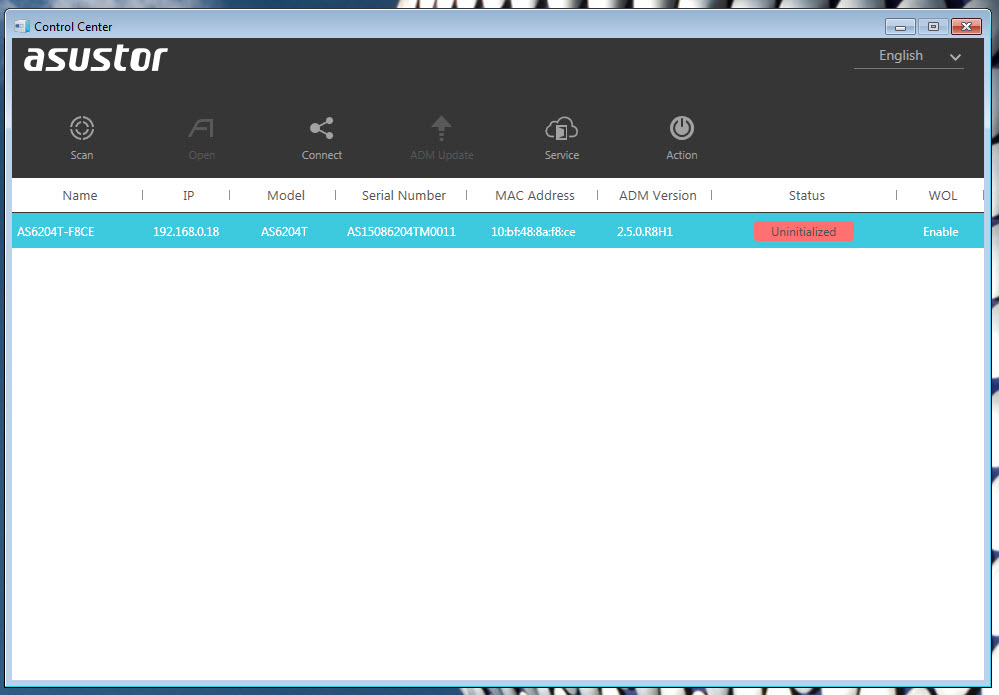Image resolution: width=999 pixels, height=695 pixels.
Task: Click model cell AS6204T
Action: (284, 232)
